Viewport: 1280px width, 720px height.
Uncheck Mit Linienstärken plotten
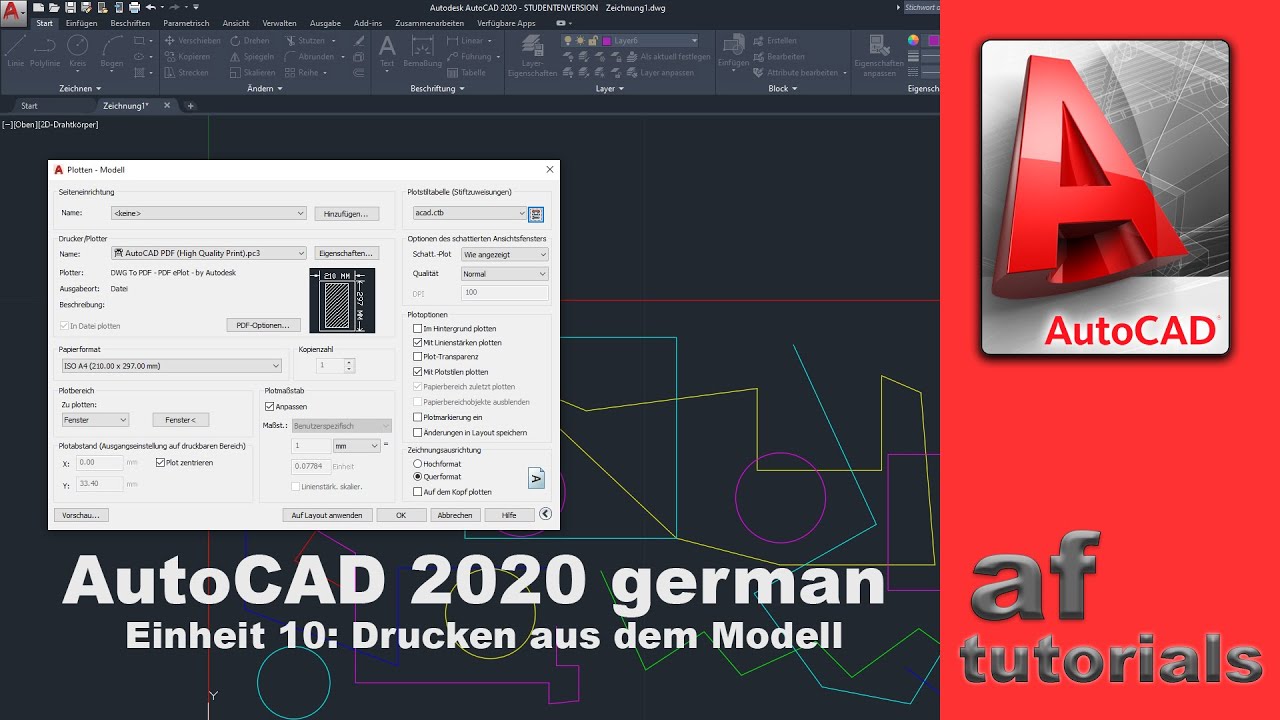tap(418, 342)
